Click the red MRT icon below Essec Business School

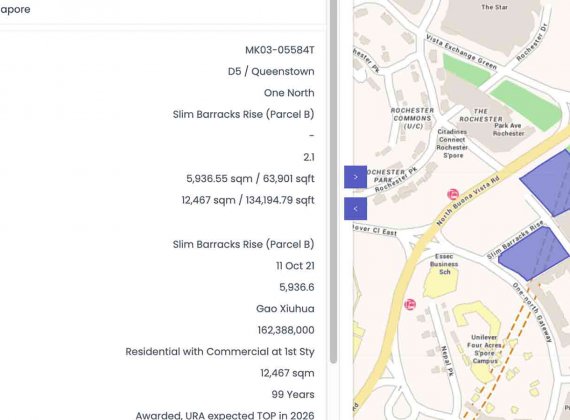[410, 304]
